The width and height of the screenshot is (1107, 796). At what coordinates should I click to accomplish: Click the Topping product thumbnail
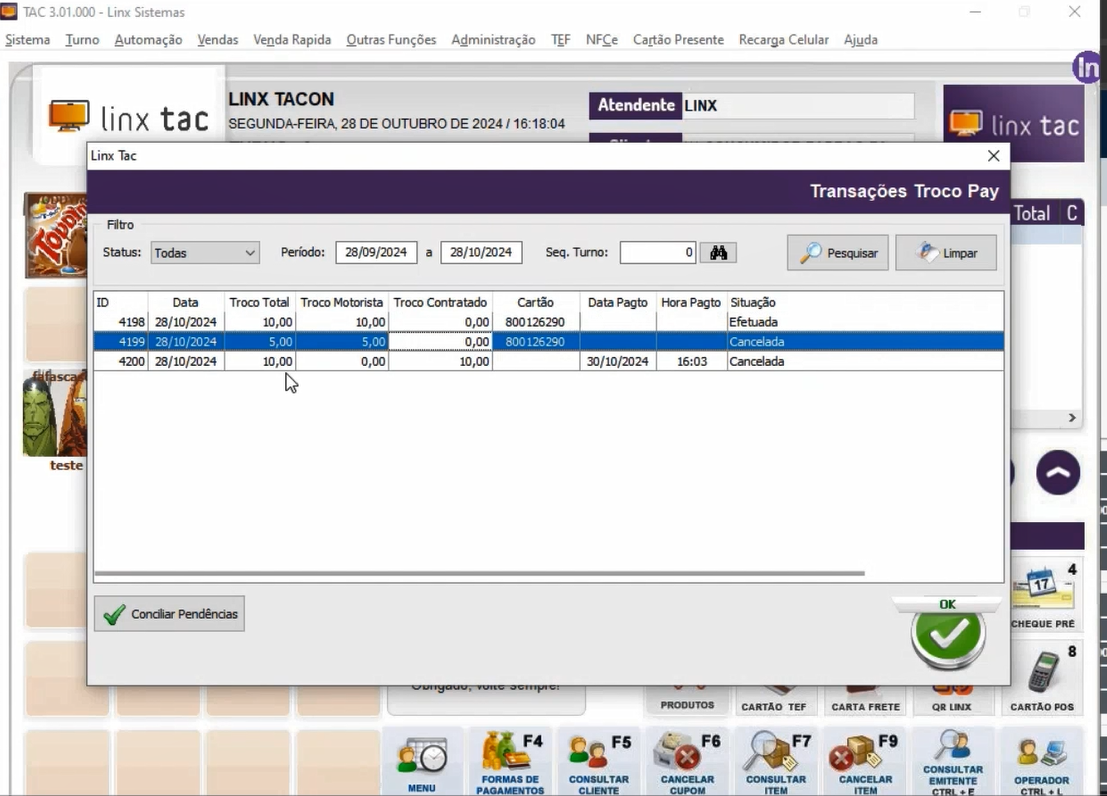click(x=55, y=236)
